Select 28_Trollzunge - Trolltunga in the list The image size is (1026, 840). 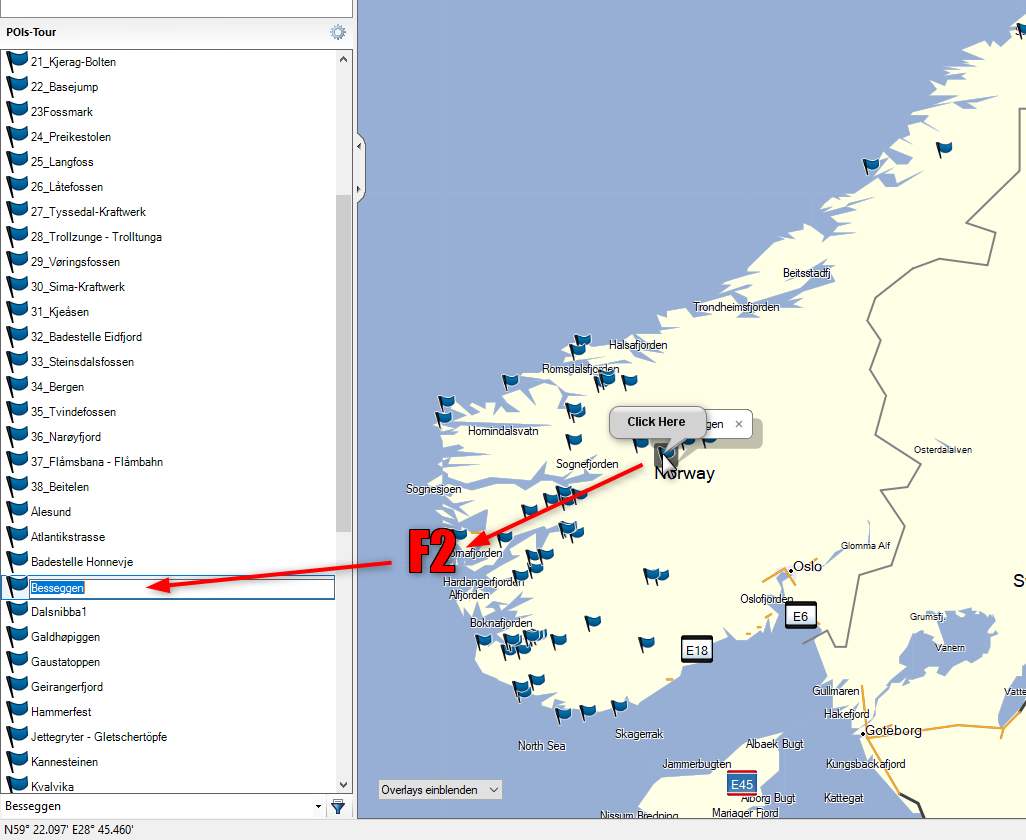tap(96, 237)
